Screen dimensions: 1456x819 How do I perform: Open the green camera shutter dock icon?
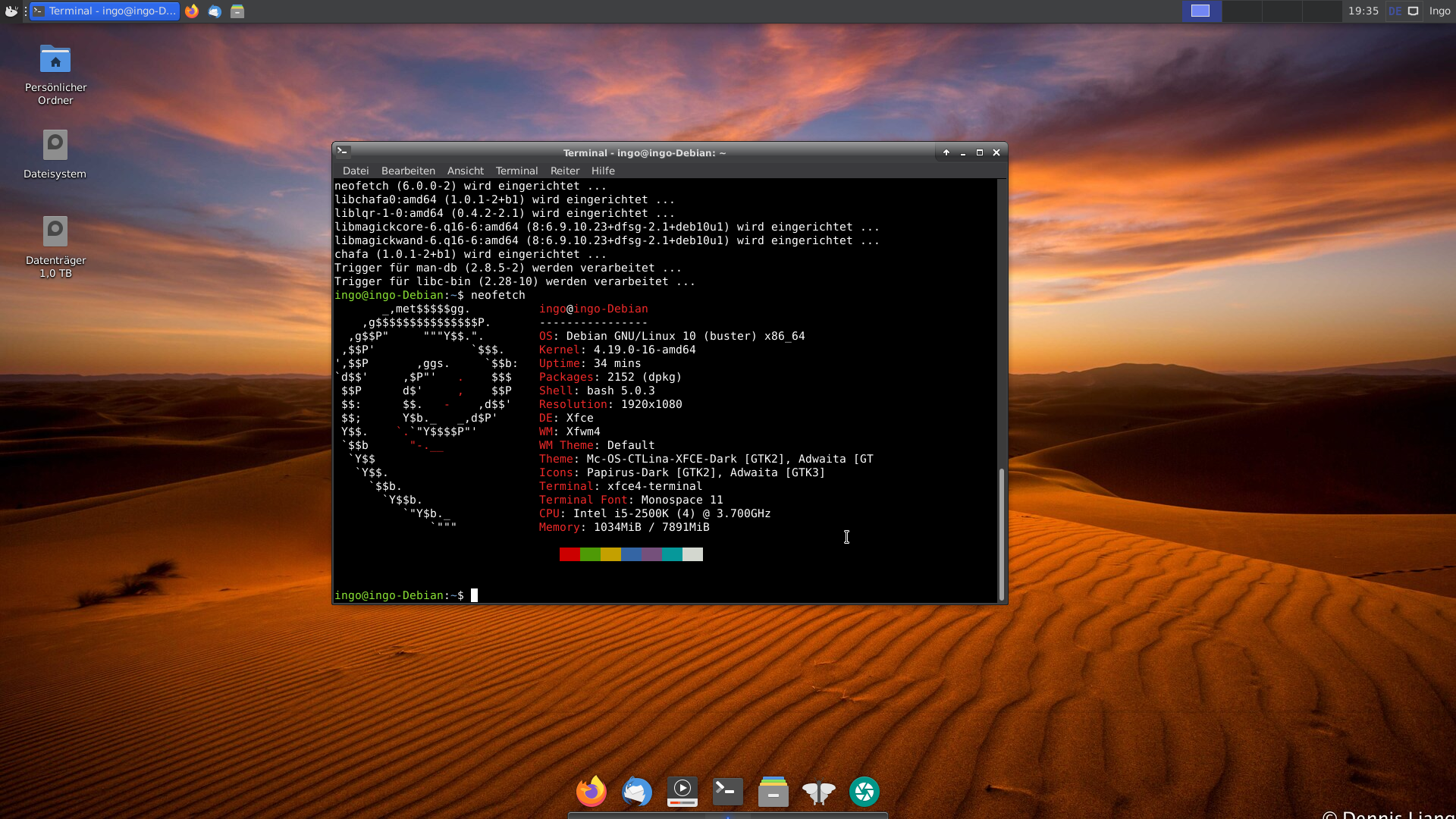[864, 792]
